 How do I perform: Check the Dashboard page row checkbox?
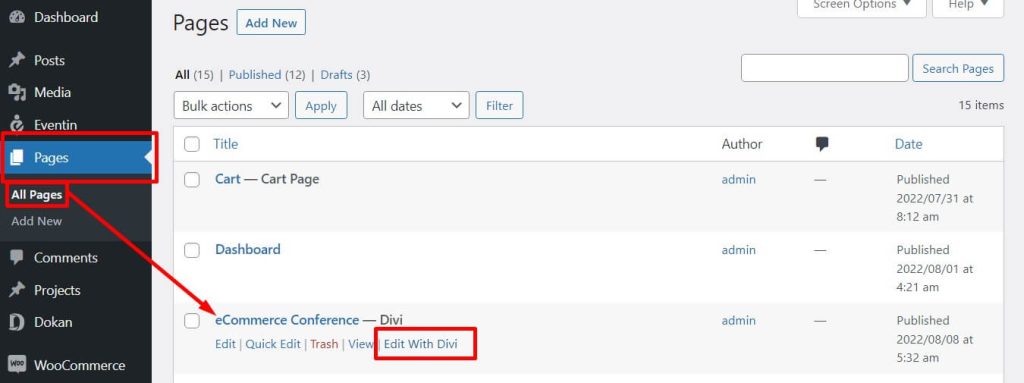pos(191,250)
